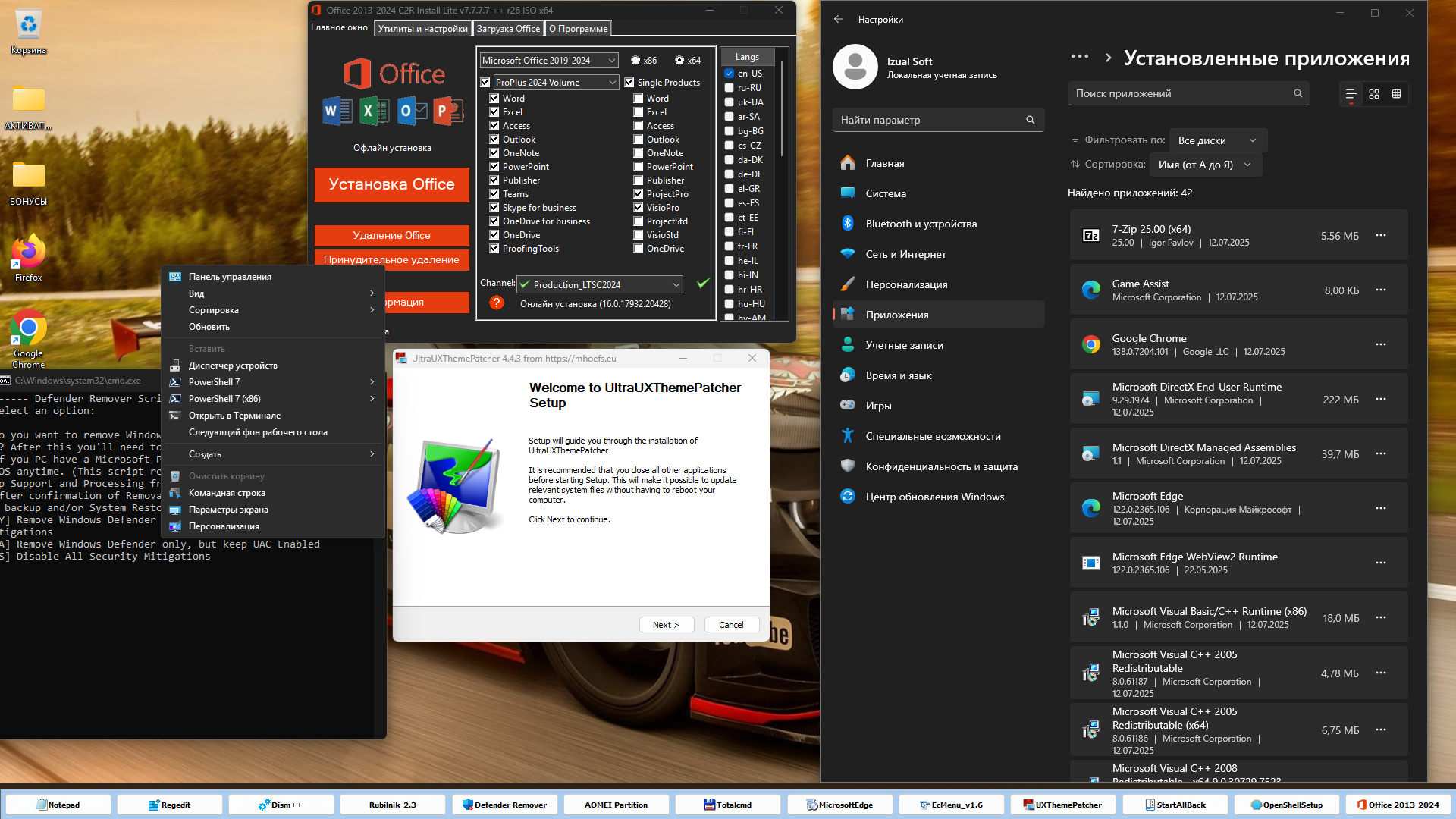The width and height of the screenshot is (1456, 819).
Task: Launch Notepad from the bottom bar
Action: 58,805
